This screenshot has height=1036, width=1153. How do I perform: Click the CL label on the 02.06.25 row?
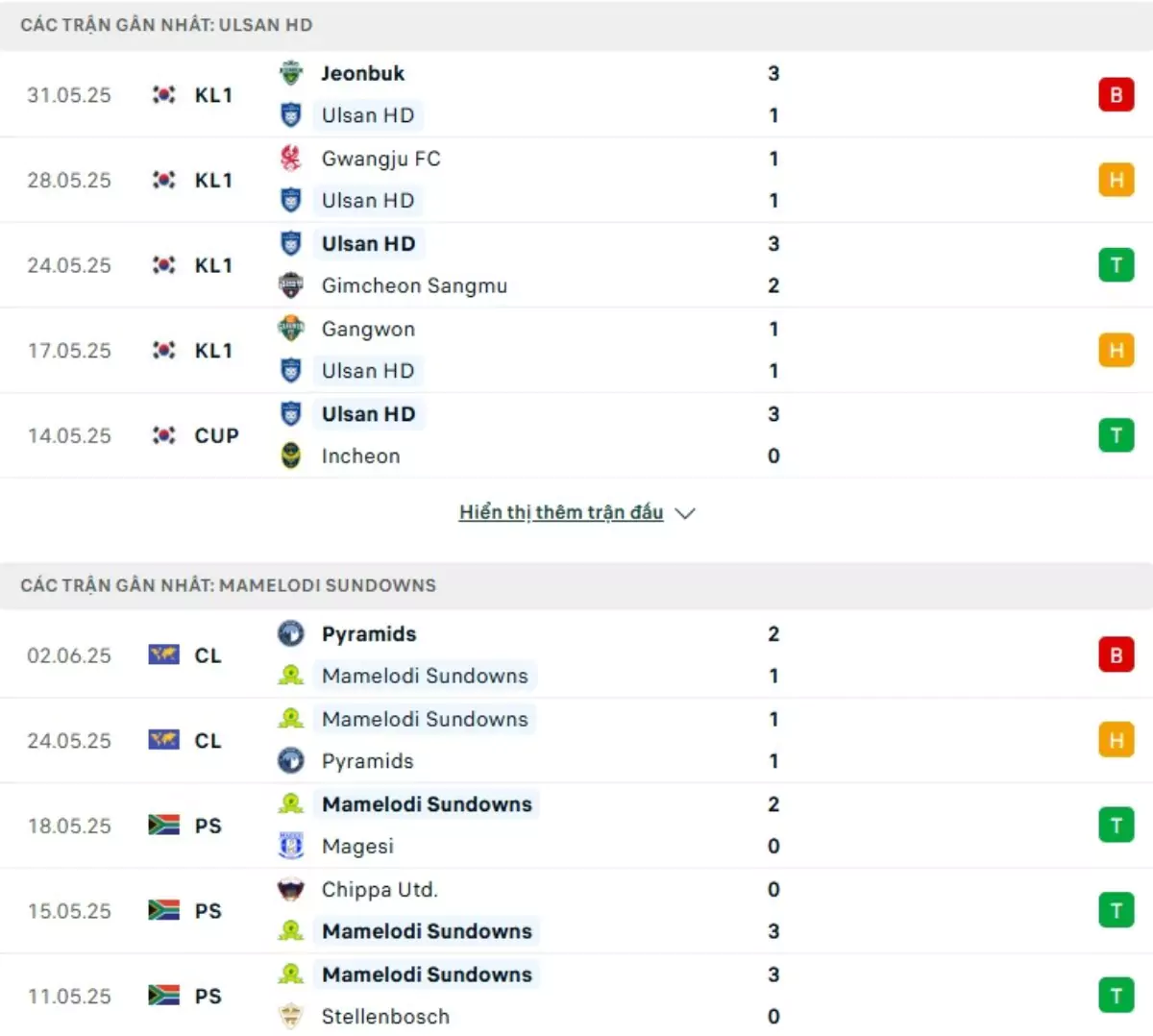click(x=208, y=655)
